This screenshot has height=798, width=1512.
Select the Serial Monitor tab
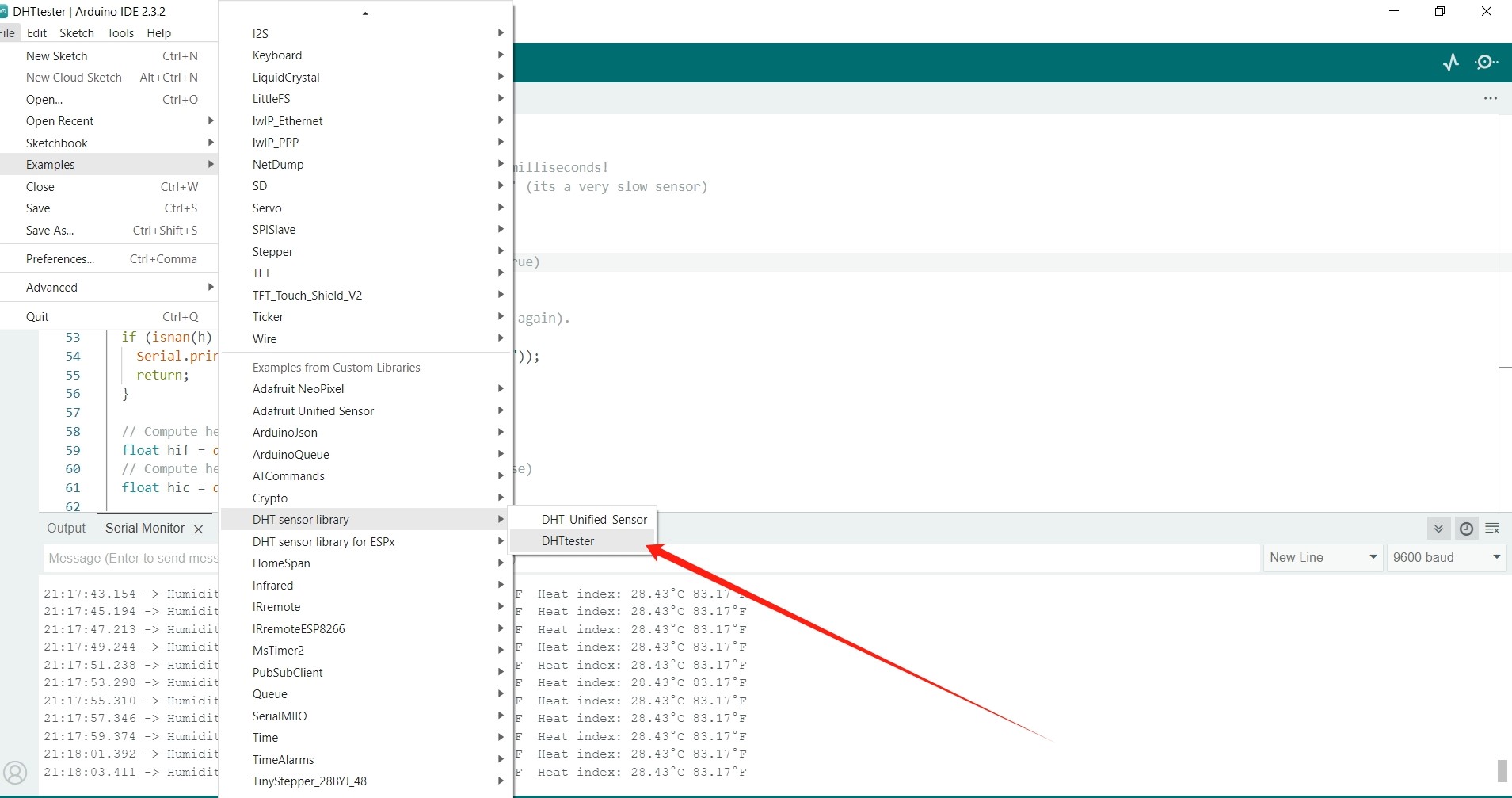145,529
